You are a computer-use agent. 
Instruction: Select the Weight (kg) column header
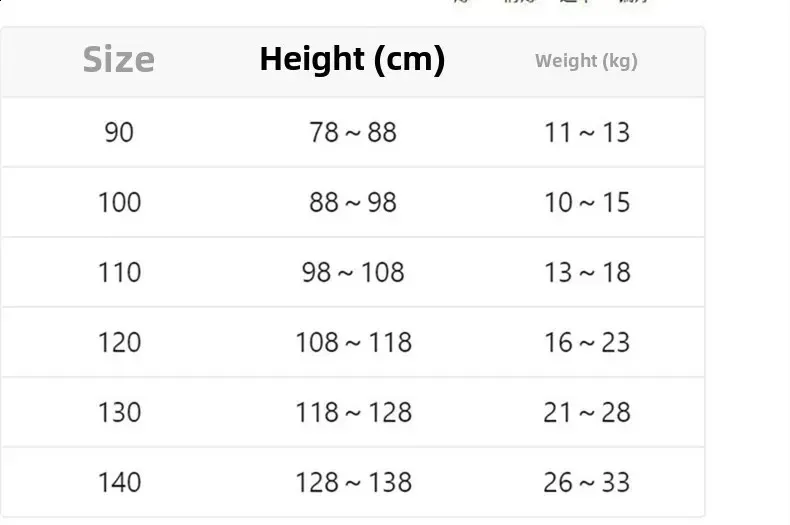coord(586,61)
